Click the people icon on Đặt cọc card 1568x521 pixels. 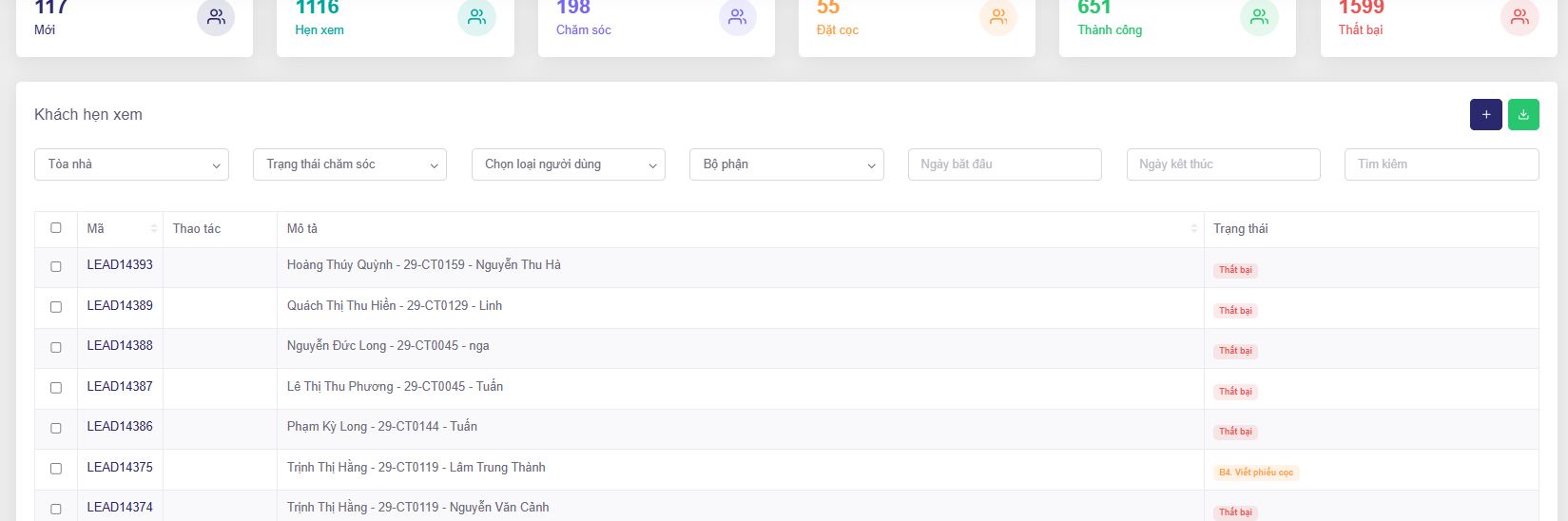coord(997,17)
